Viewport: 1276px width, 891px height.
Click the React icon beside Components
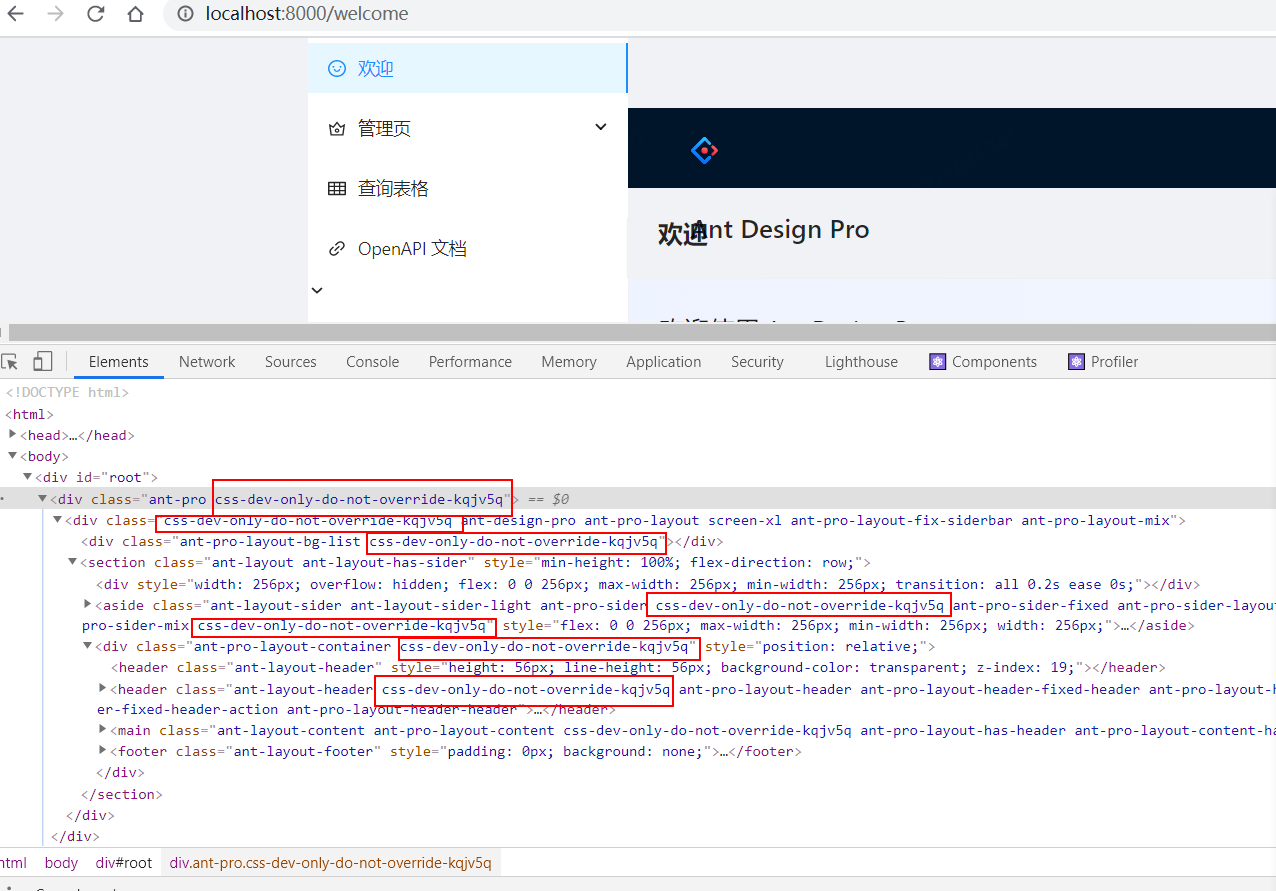click(937, 361)
